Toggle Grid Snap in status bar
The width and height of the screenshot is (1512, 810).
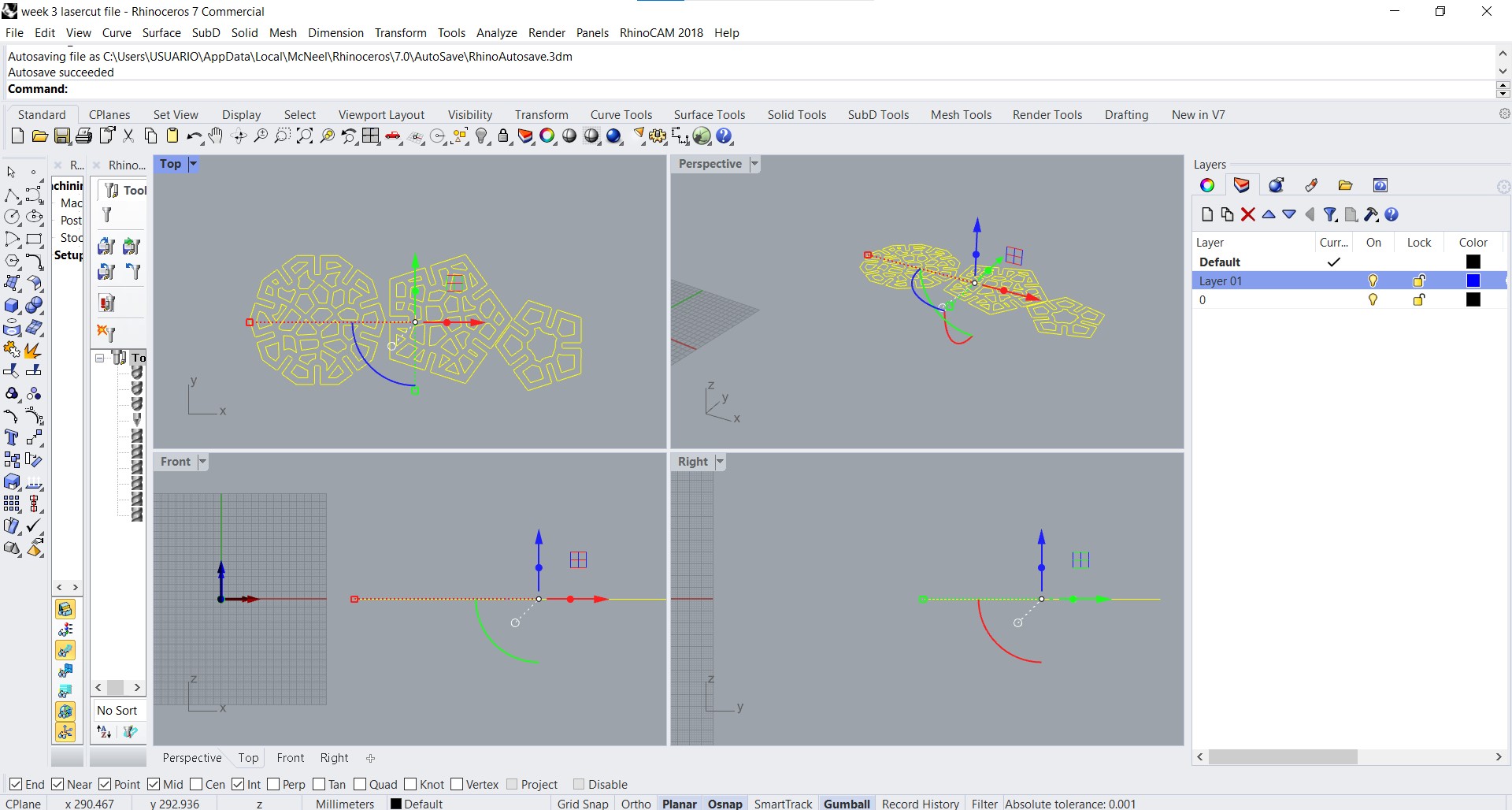pyautogui.click(x=583, y=803)
